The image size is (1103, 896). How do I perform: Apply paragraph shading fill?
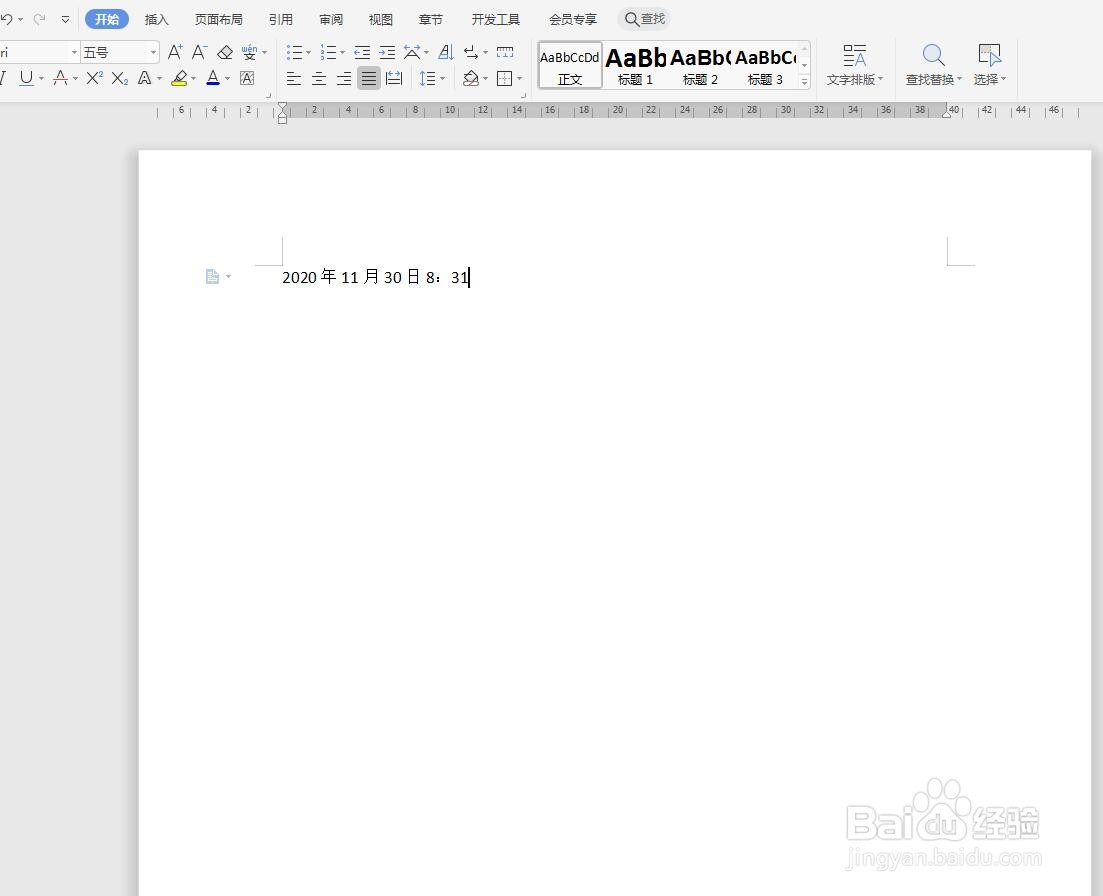click(471, 78)
